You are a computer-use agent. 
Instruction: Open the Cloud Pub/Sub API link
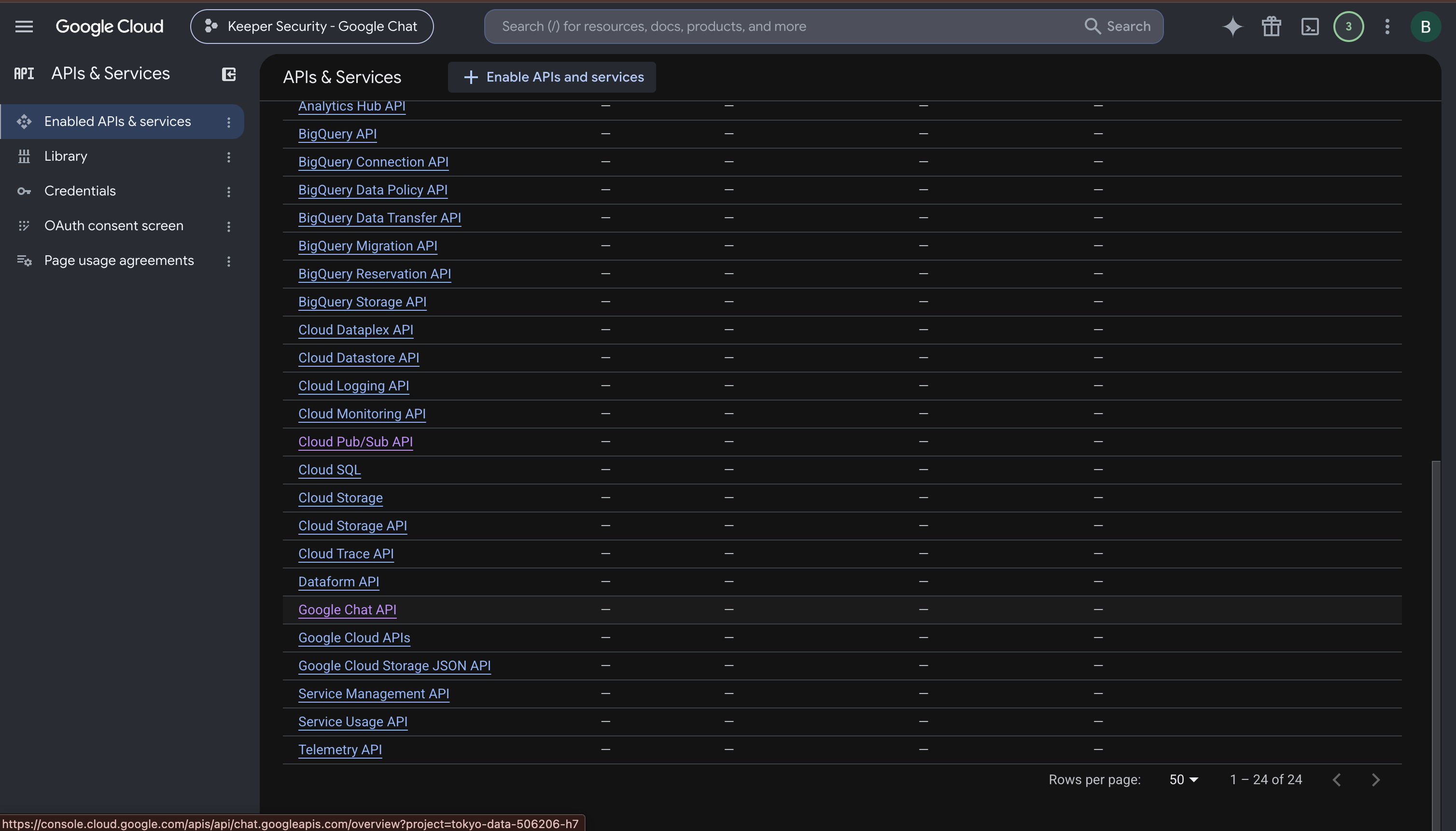click(355, 442)
